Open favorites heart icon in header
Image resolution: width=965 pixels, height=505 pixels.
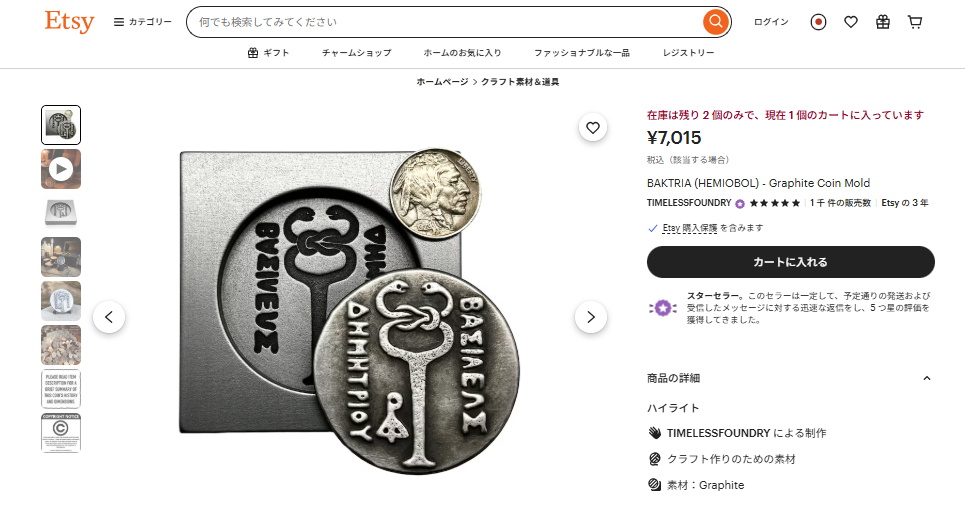(x=851, y=22)
